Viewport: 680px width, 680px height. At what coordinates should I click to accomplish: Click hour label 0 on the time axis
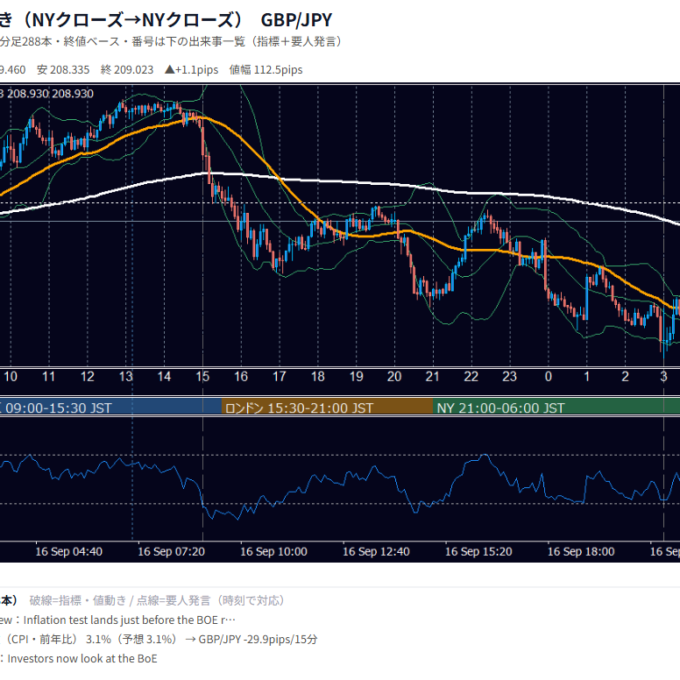pos(548,376)
